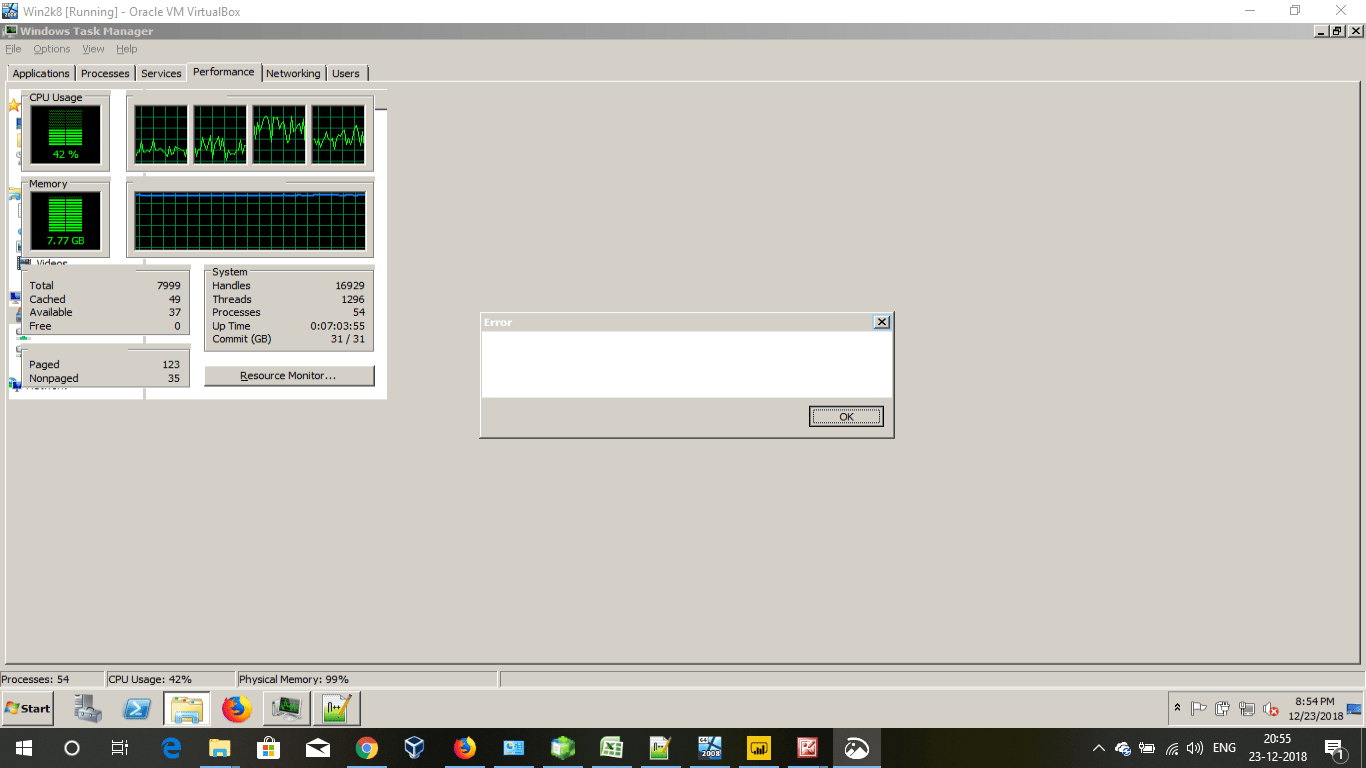Click Handles value 16929

(x=349, y=286)
